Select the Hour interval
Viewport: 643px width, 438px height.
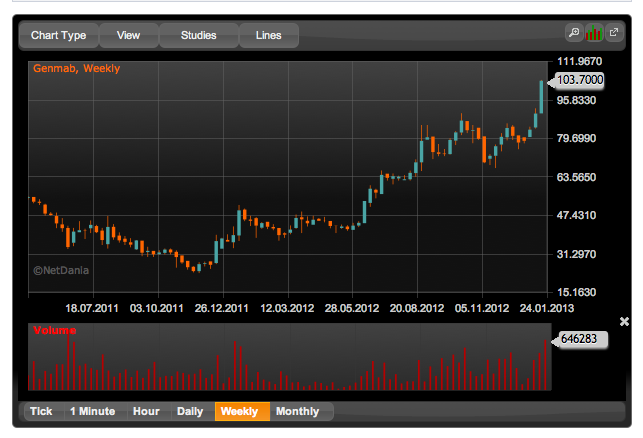pyautogui.click(x=146, y=411)
